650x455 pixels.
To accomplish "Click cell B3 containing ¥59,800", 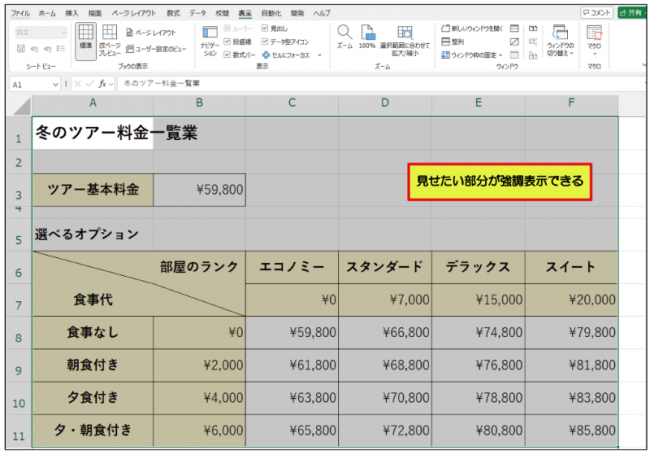I will pos(199,189).
